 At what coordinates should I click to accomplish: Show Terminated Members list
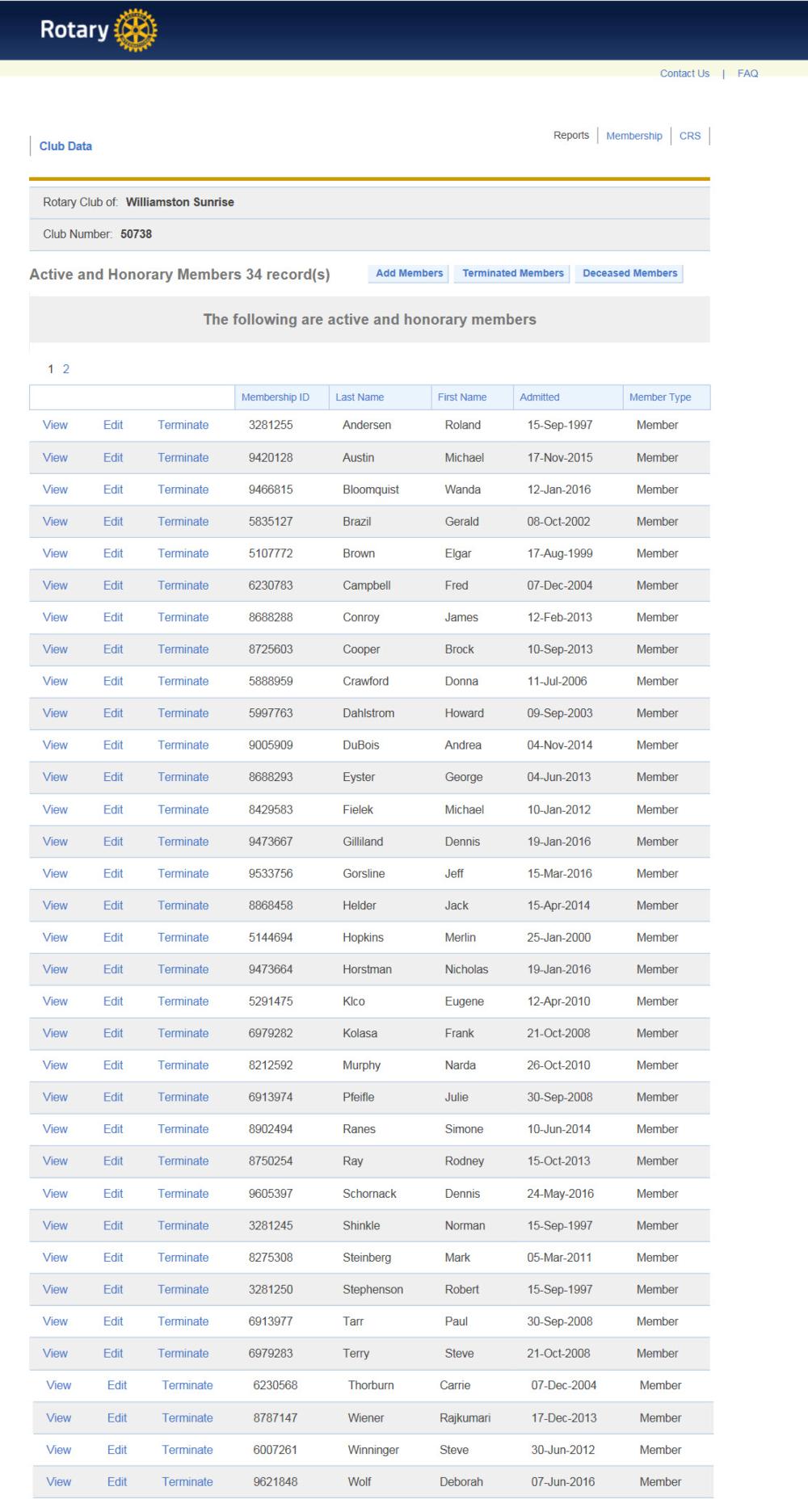(x=513, y=274)
